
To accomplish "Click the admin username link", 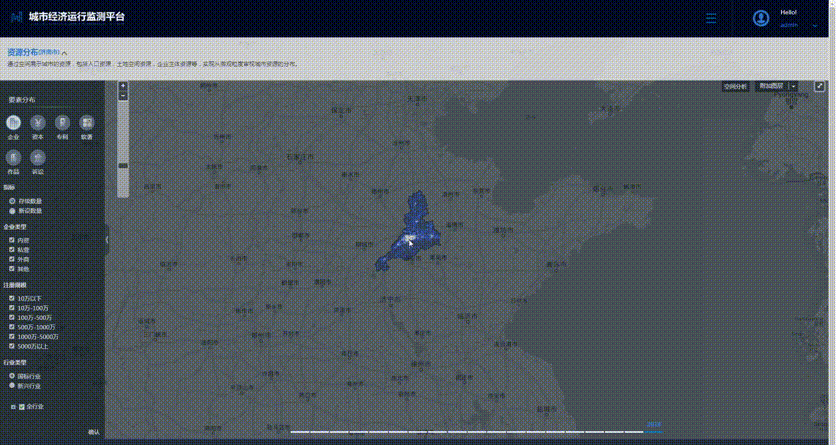I will [789, 25].
